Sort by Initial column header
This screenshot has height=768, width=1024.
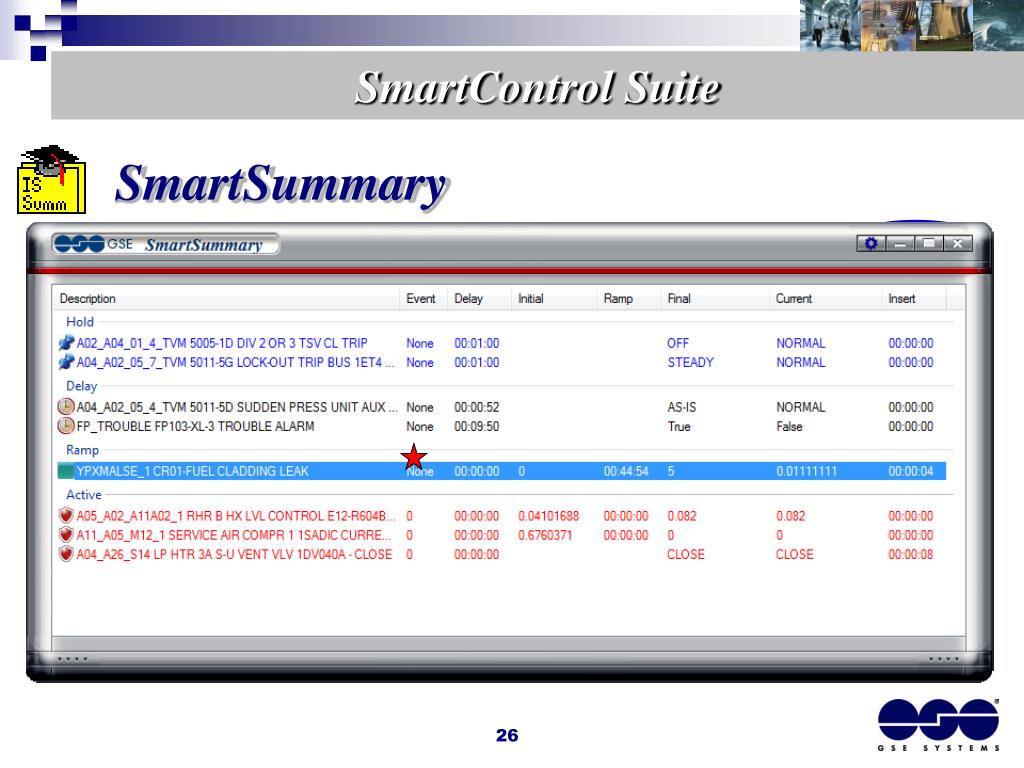click(x=554, y=298)
